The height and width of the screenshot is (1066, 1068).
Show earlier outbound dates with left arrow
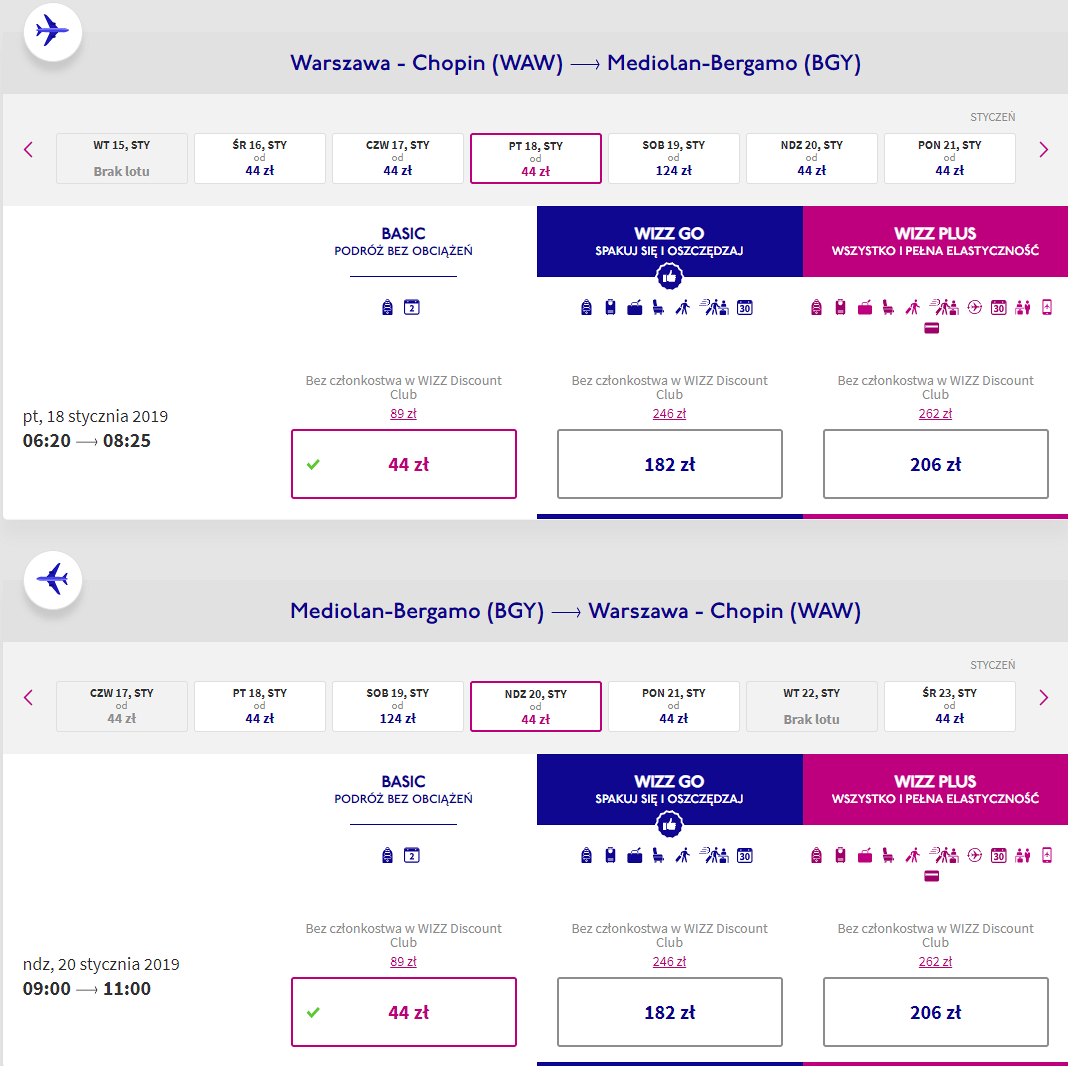(x=29, y=150)
